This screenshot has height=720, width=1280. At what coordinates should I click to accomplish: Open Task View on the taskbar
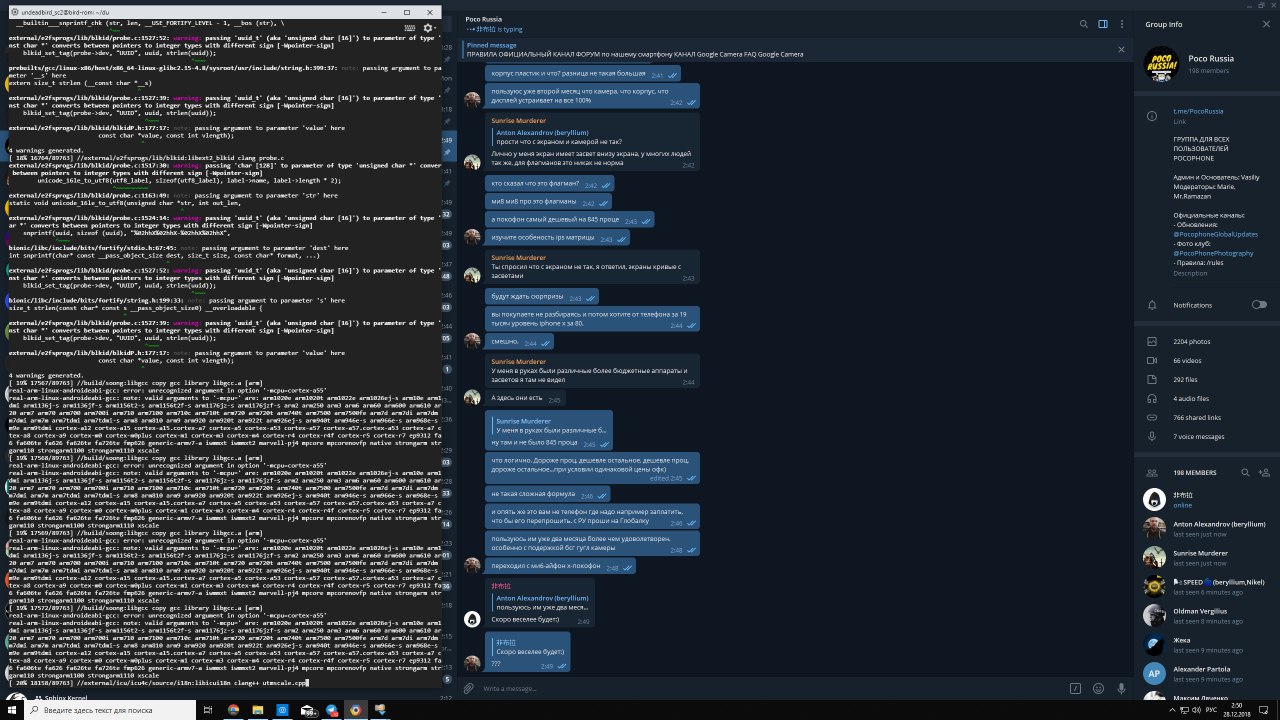coord(208,710)
